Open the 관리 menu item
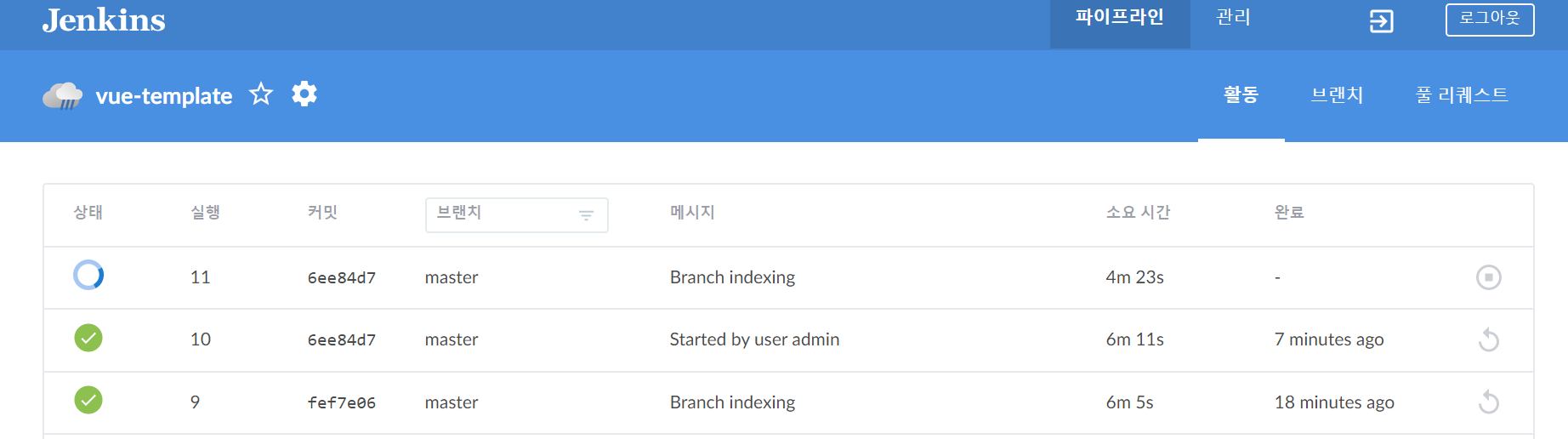This screenshot has width=1568, height=439. point(1233,18)
